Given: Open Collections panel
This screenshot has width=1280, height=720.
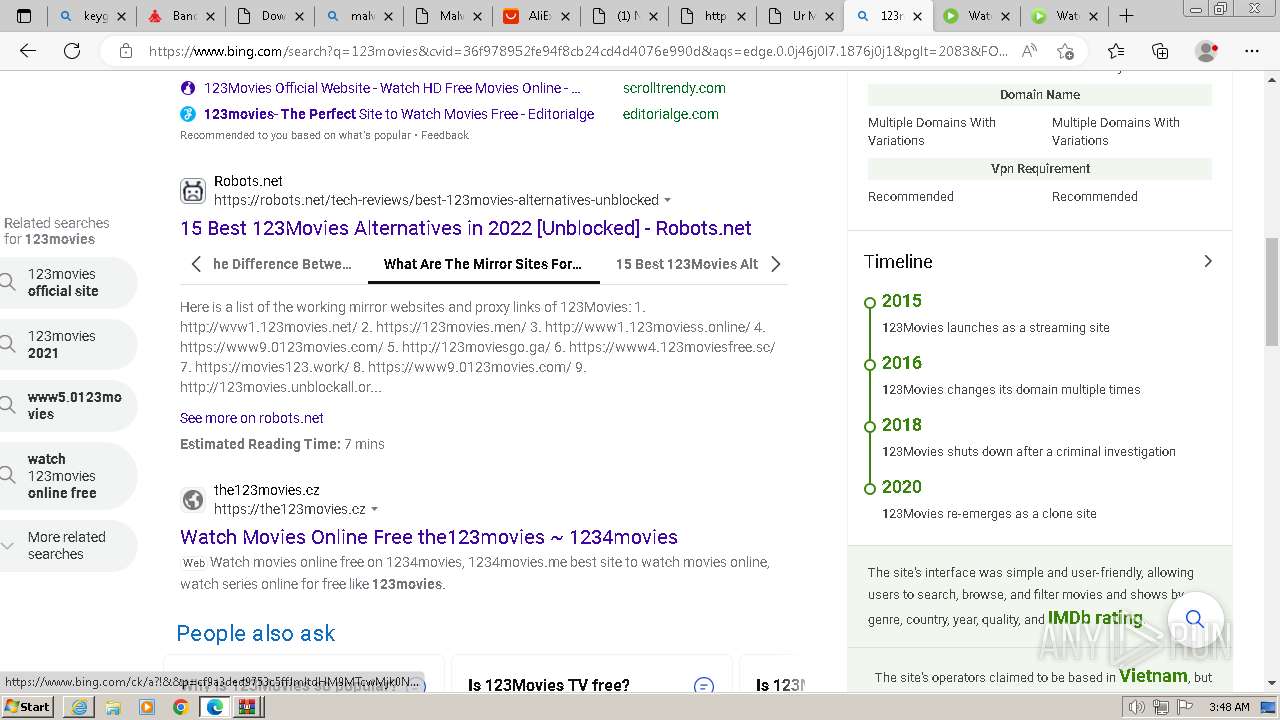Looking at the screenshot, I should 1160,51.
